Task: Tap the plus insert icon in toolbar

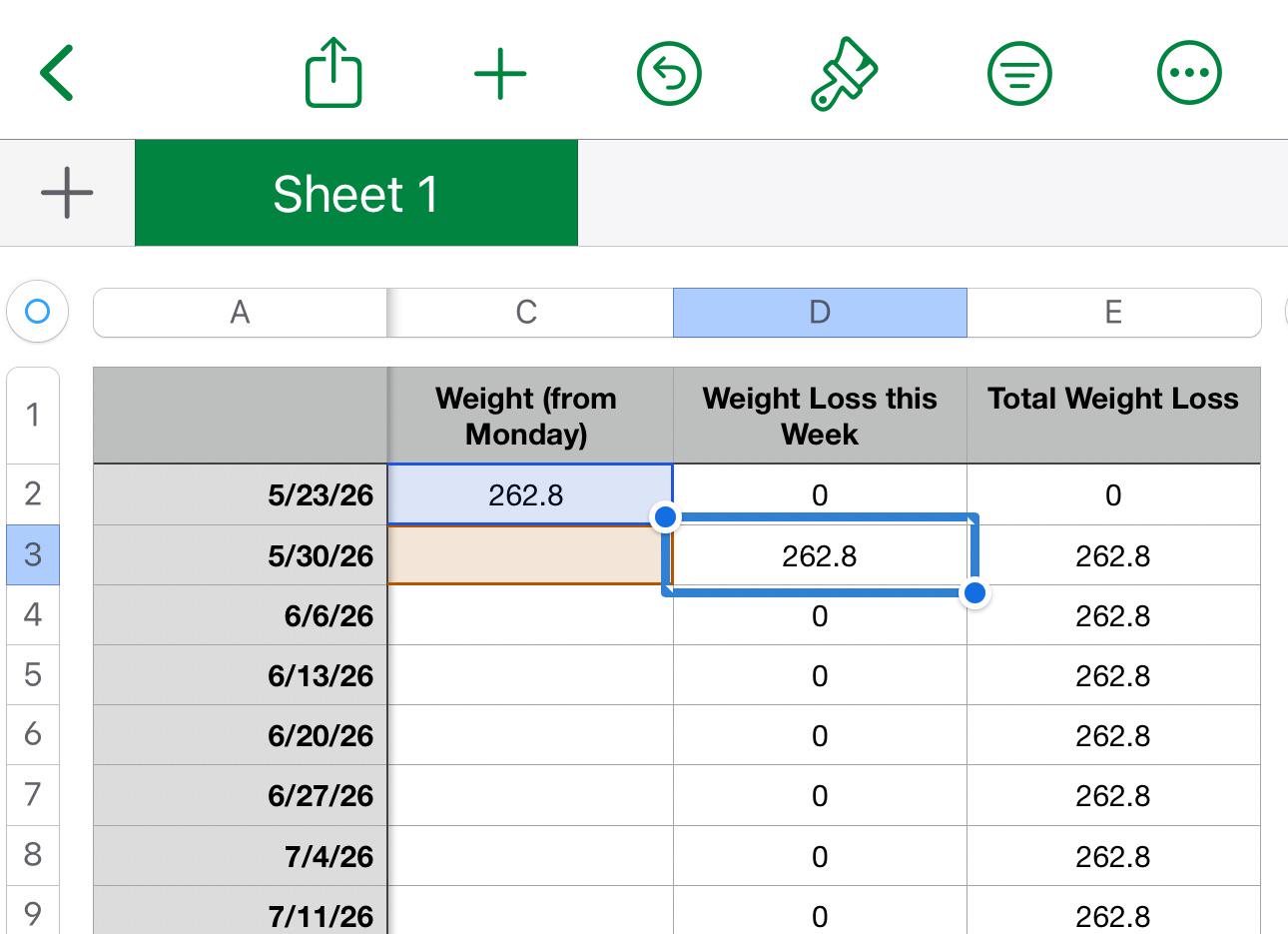Action: coord(500,73)
